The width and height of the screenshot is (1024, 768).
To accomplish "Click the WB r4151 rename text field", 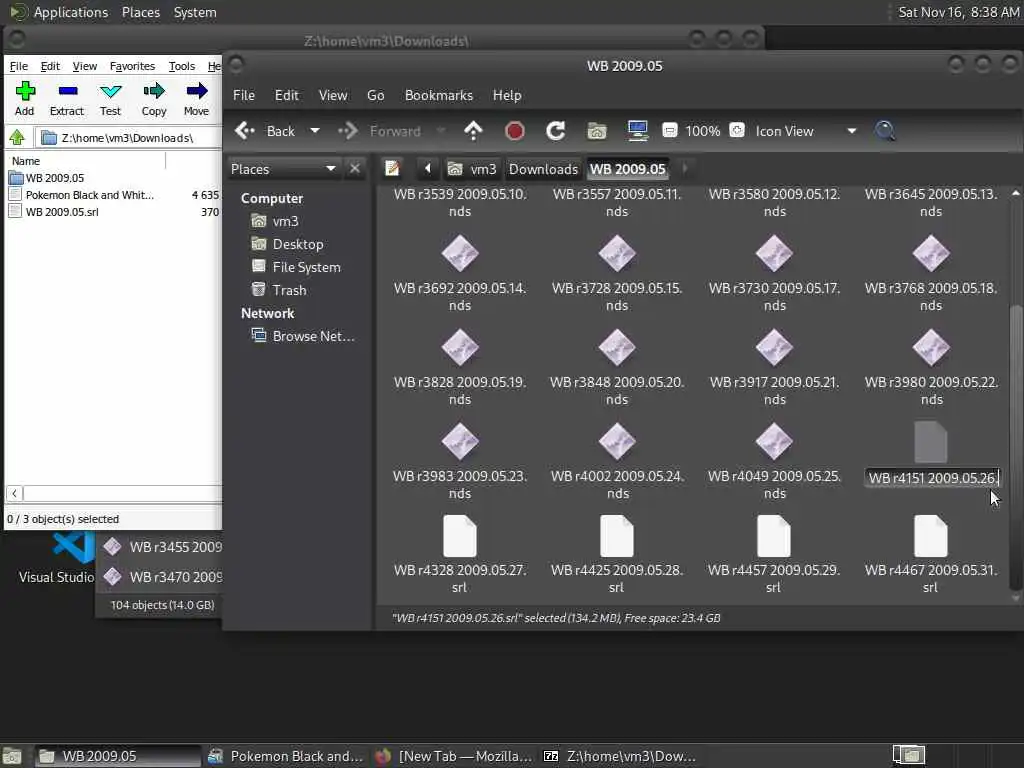I will click(932, 478).
